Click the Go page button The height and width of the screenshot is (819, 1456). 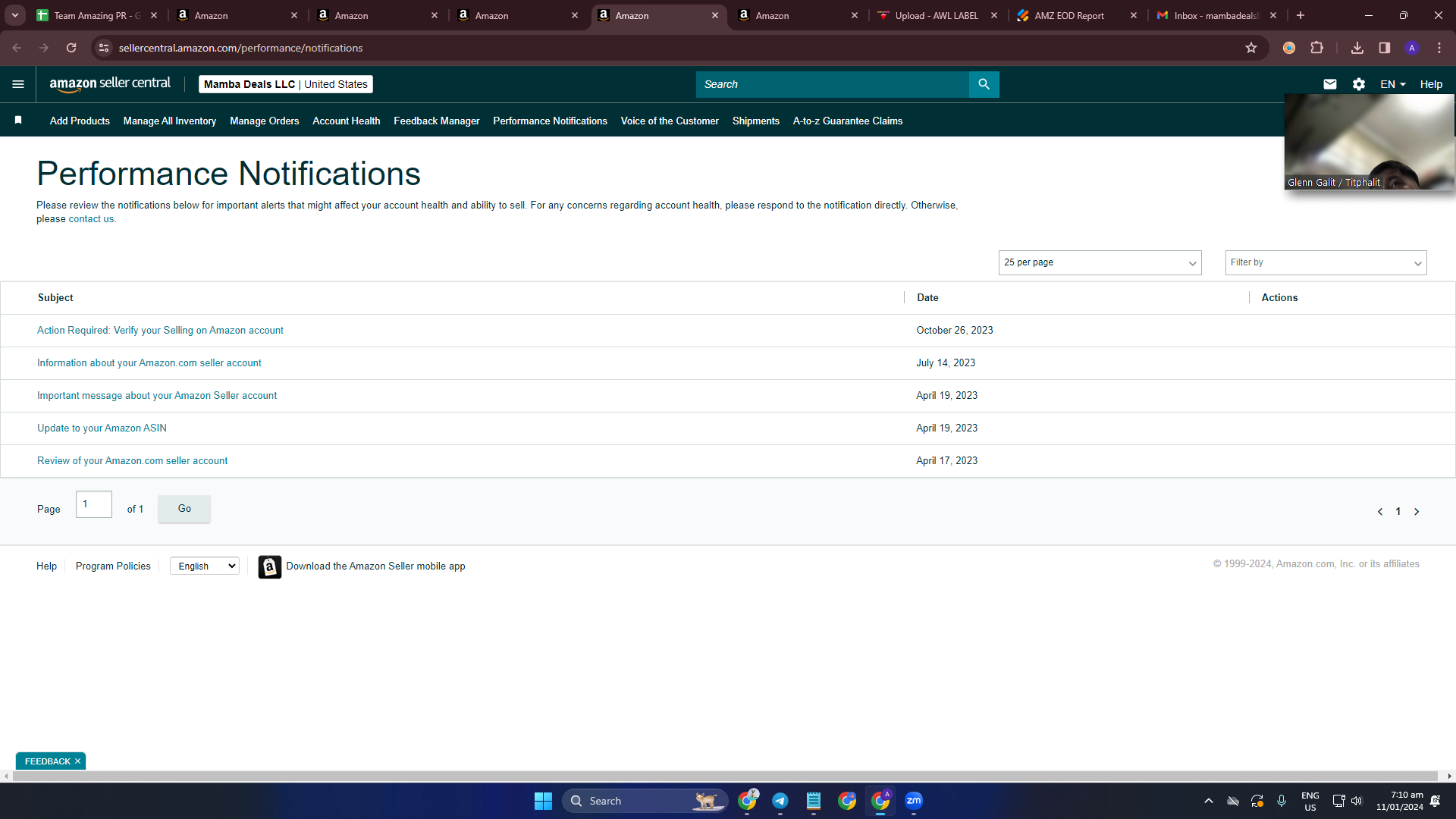tap(184, 509)
